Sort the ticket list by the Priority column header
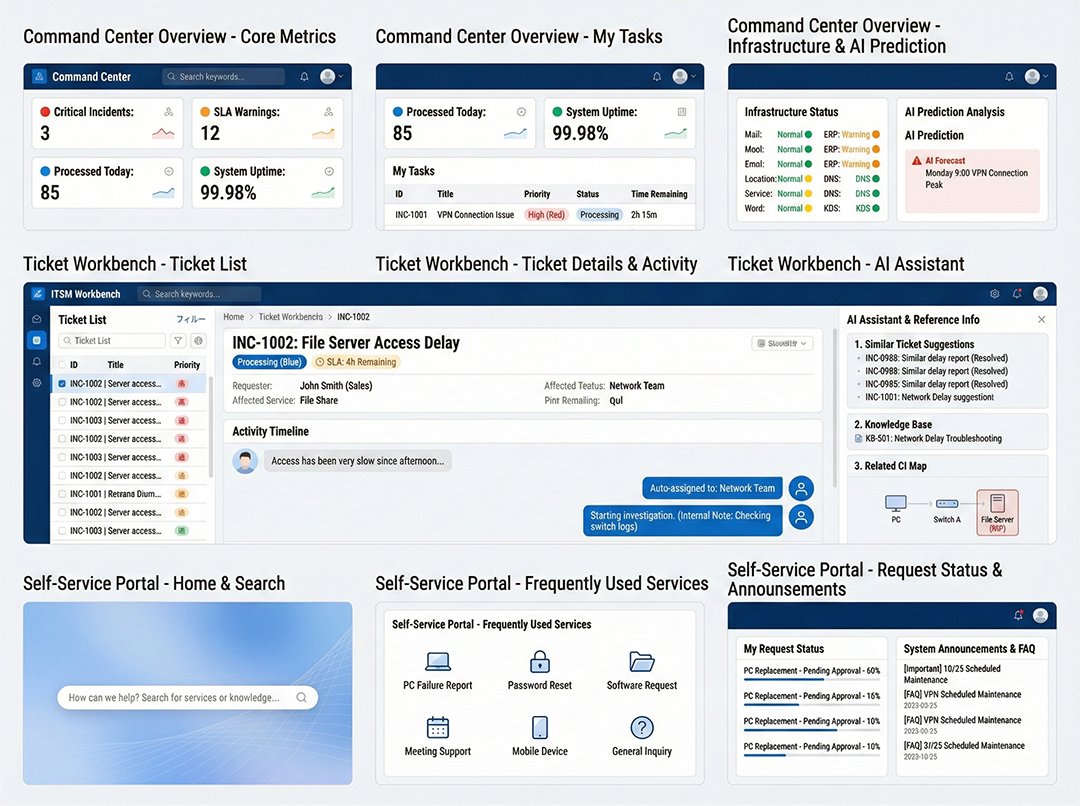This screenshot has height=806, width=1080. pos(187,364)
